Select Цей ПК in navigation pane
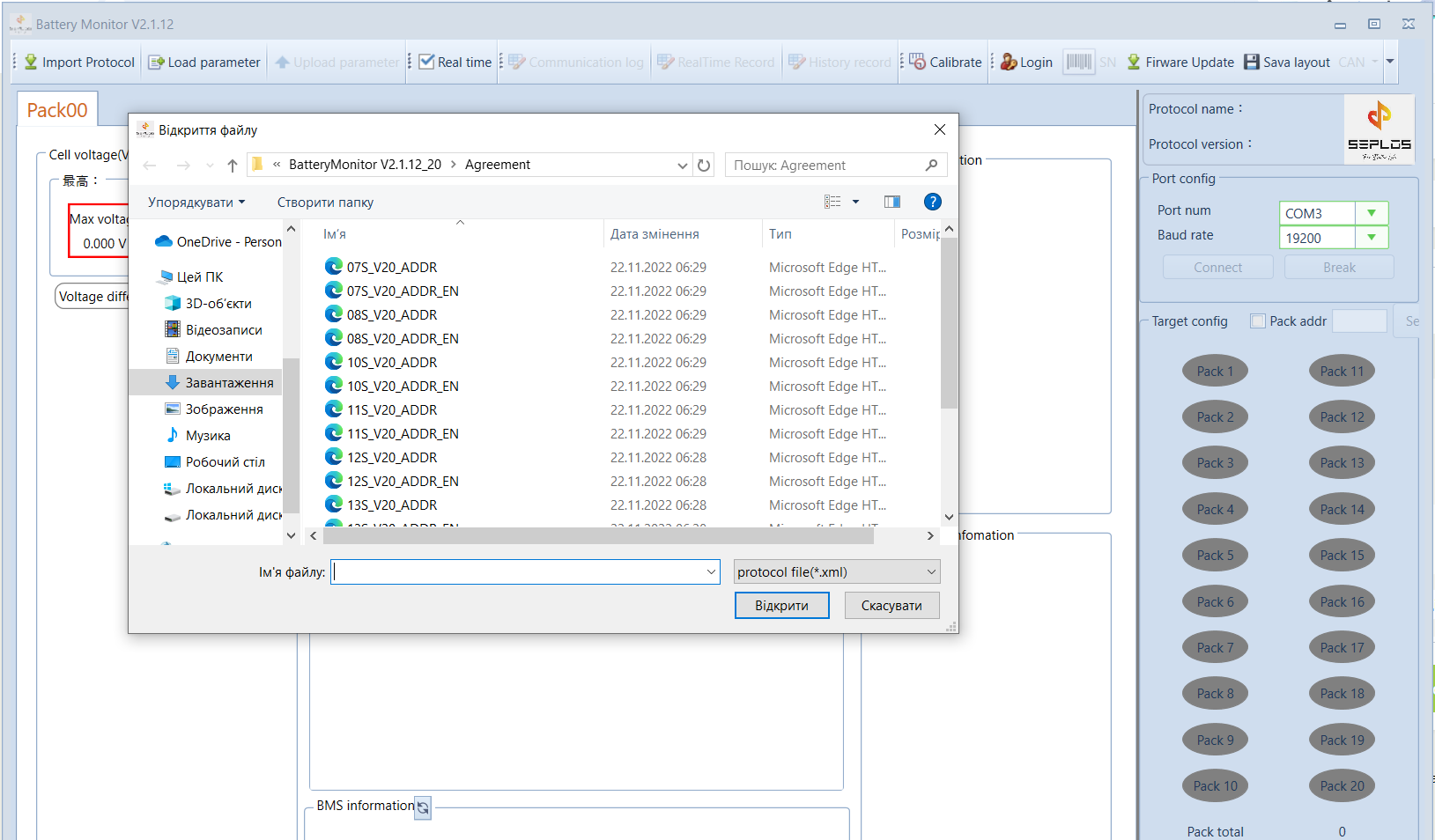The height and width of the screenshot is (840, 1435). coord(189,277)
